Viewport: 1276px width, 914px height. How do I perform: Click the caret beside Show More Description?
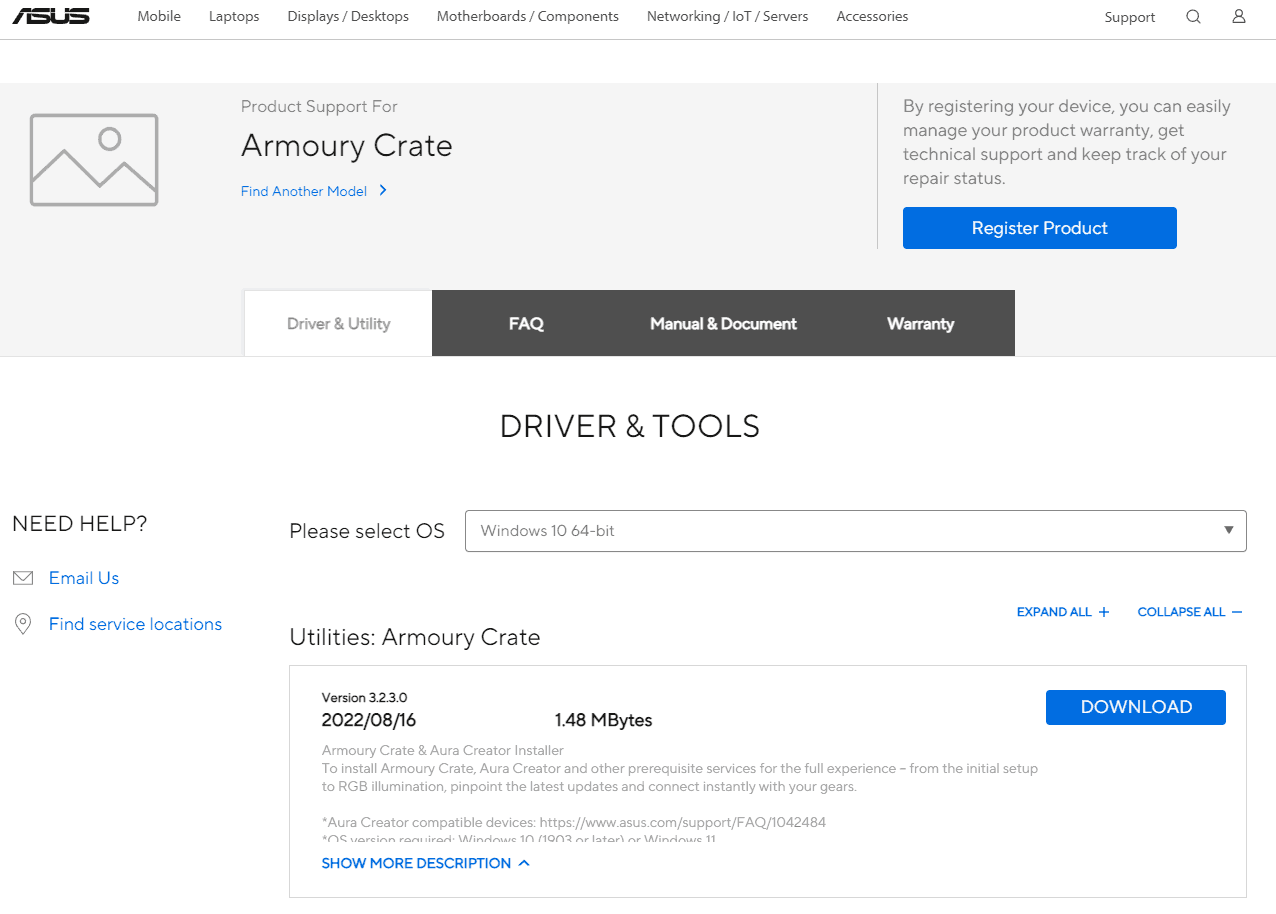[x=524, y=863]
